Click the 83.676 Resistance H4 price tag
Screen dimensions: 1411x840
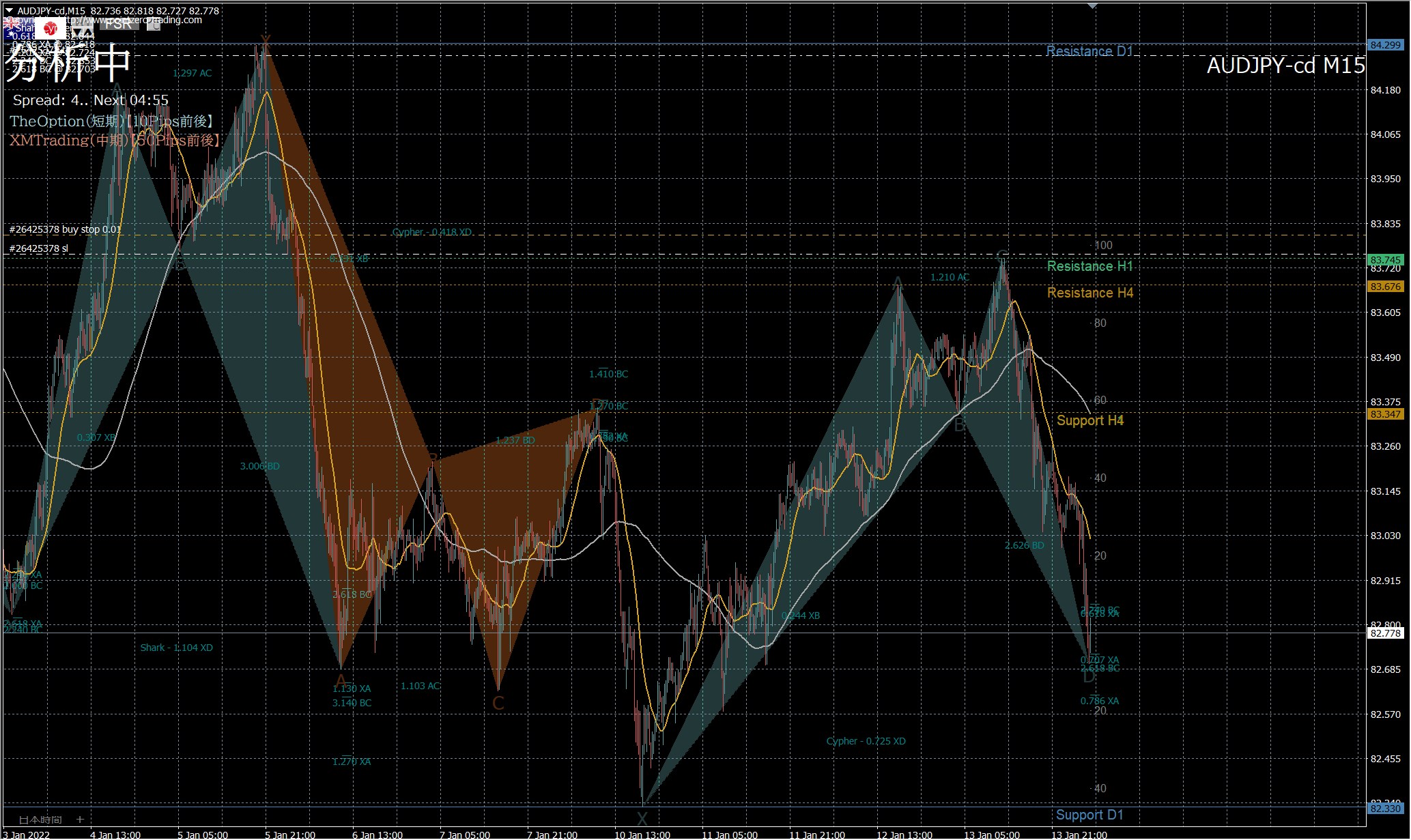(x=1385, y=287)
